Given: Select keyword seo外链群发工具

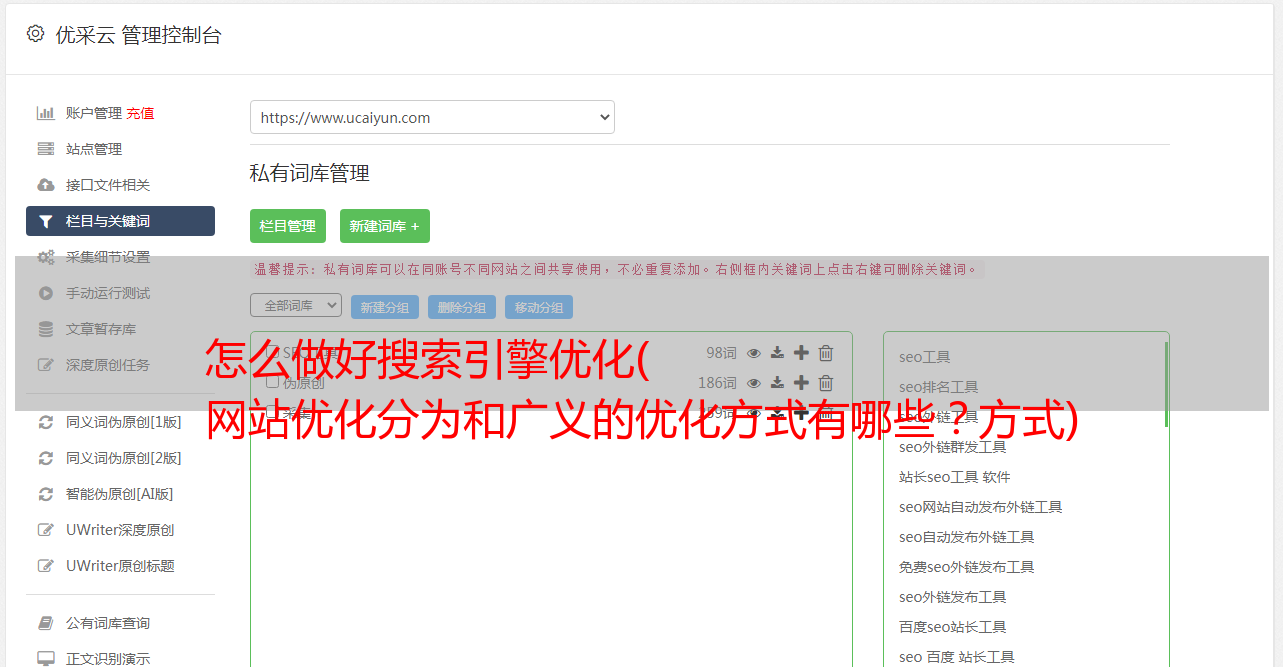Looking at the screenshot, I should pyautogui.click(x=953, y=447).
